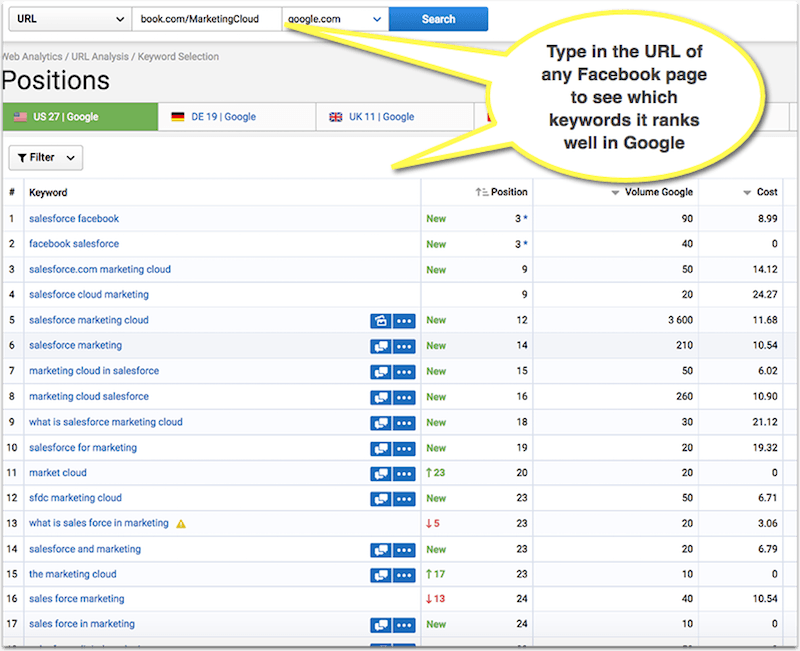The width and height of the screenshot is (800, 651).
Task: Click the red '13' position drop indicator
Action: point(435,598)
